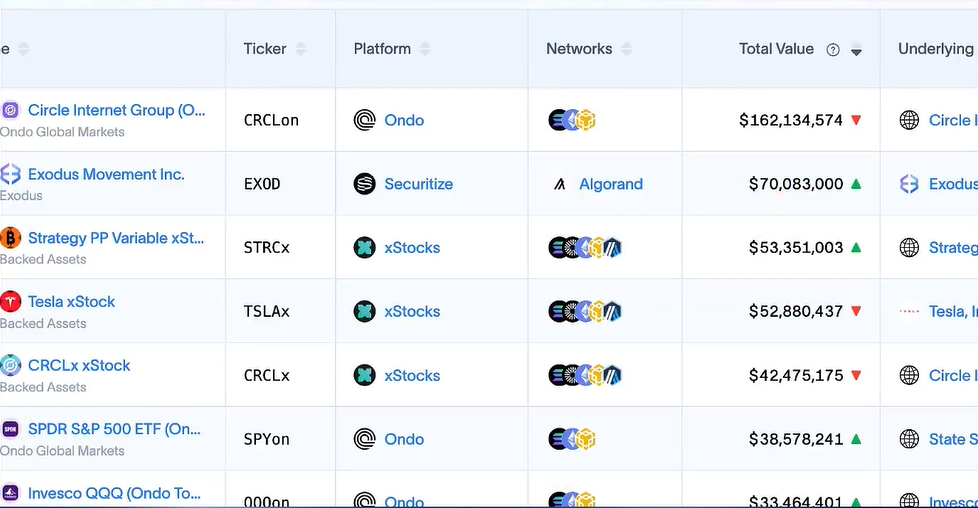Click the CRCLx xStock logo icon

10,365
